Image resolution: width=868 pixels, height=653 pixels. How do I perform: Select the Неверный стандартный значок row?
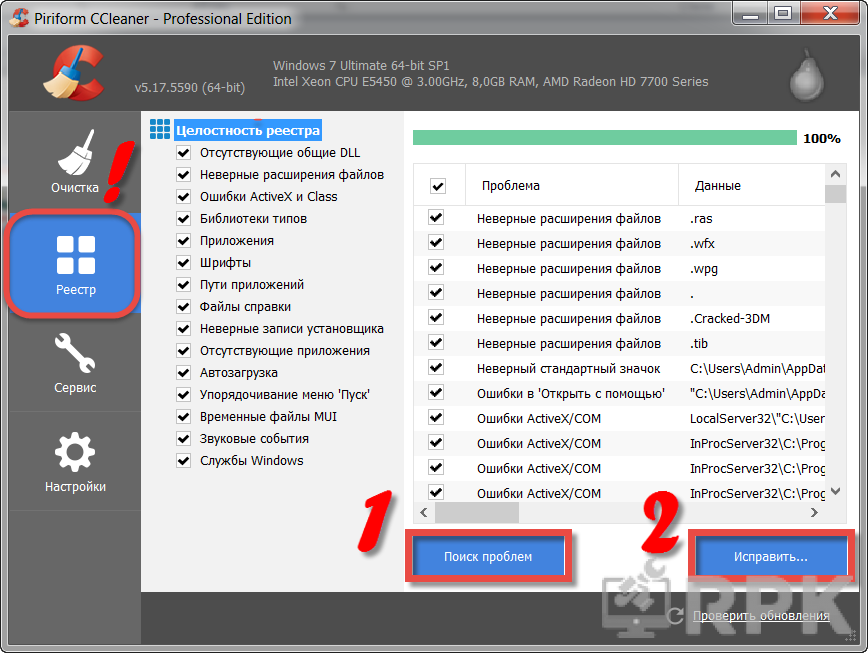pos(619,369)
